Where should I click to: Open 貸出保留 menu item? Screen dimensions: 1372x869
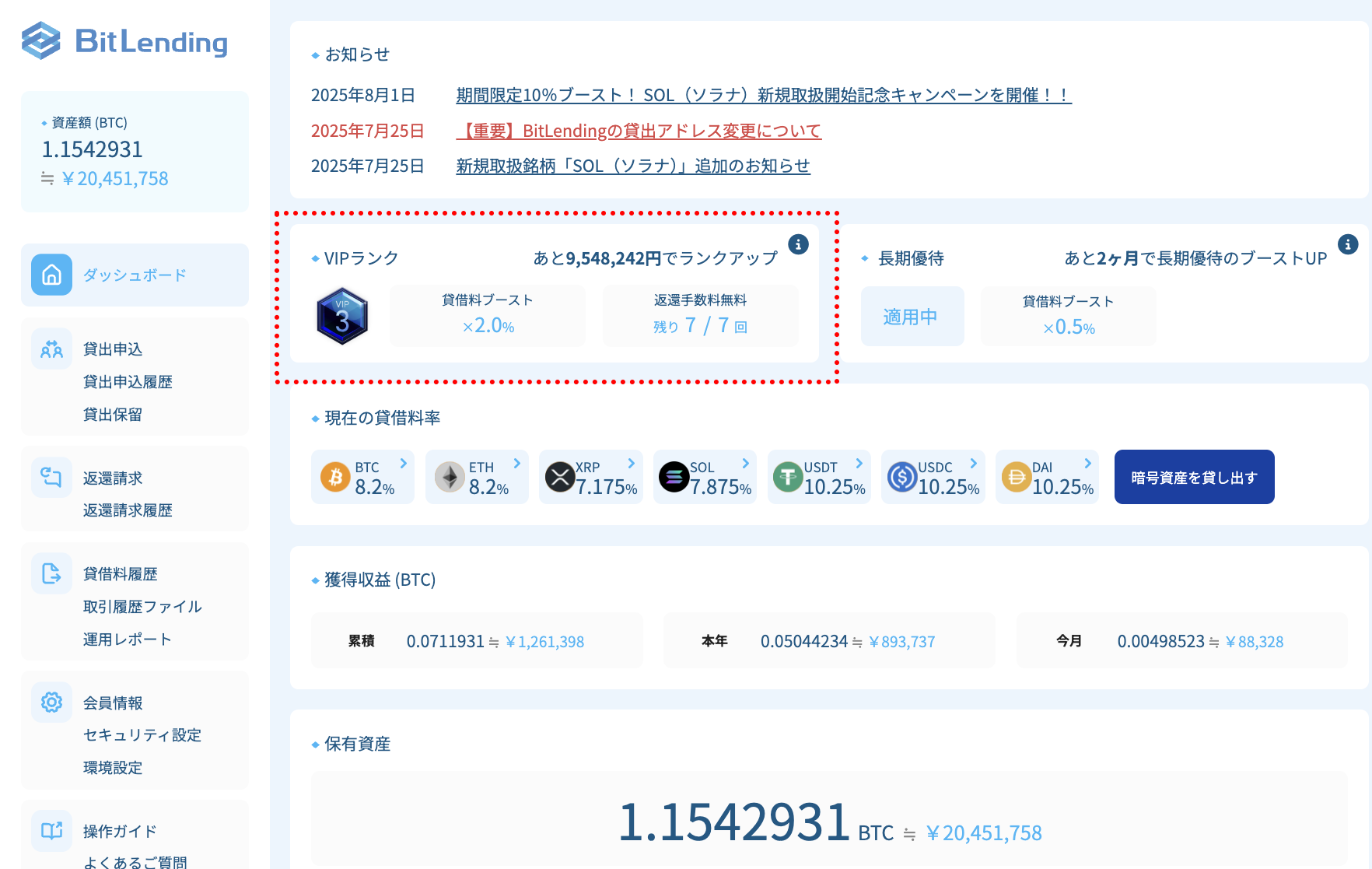pyautogui.click(x=113, y=415)
